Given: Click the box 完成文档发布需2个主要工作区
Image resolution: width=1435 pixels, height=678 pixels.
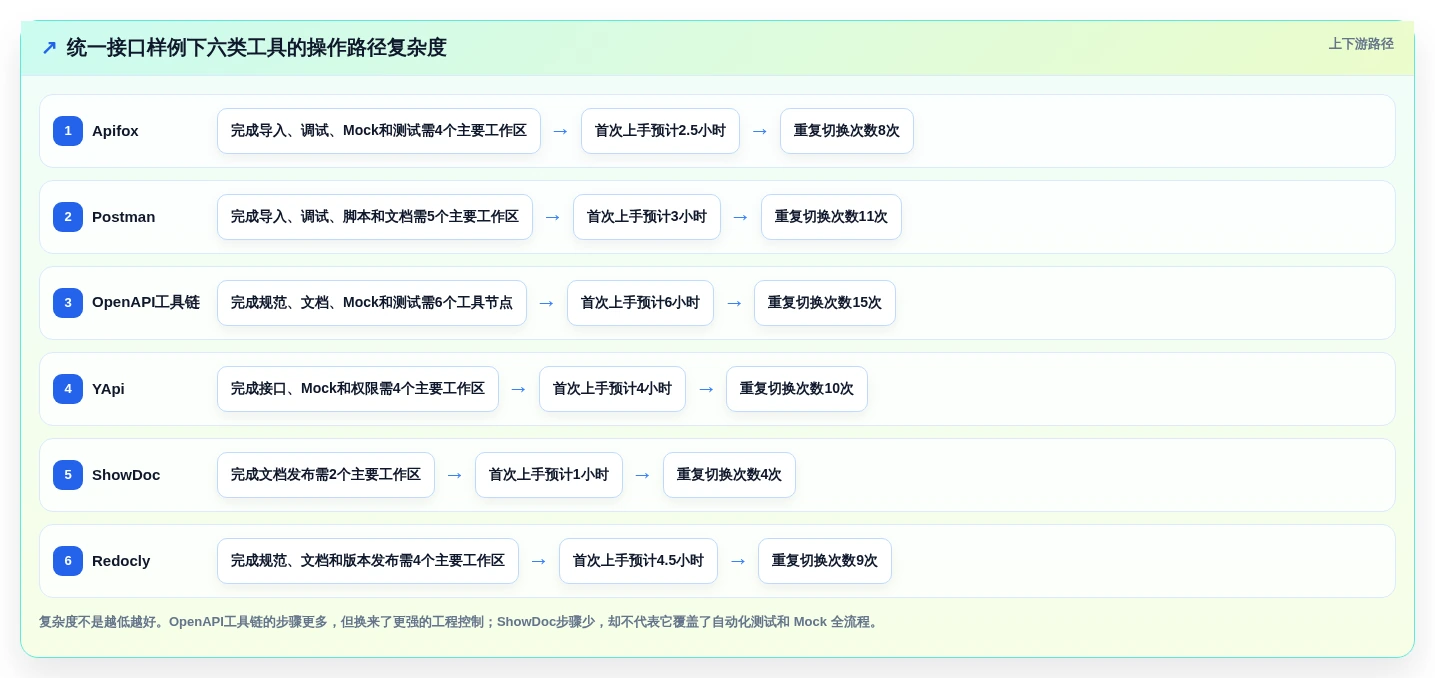Looking at the screenshot, I should 326,475.
